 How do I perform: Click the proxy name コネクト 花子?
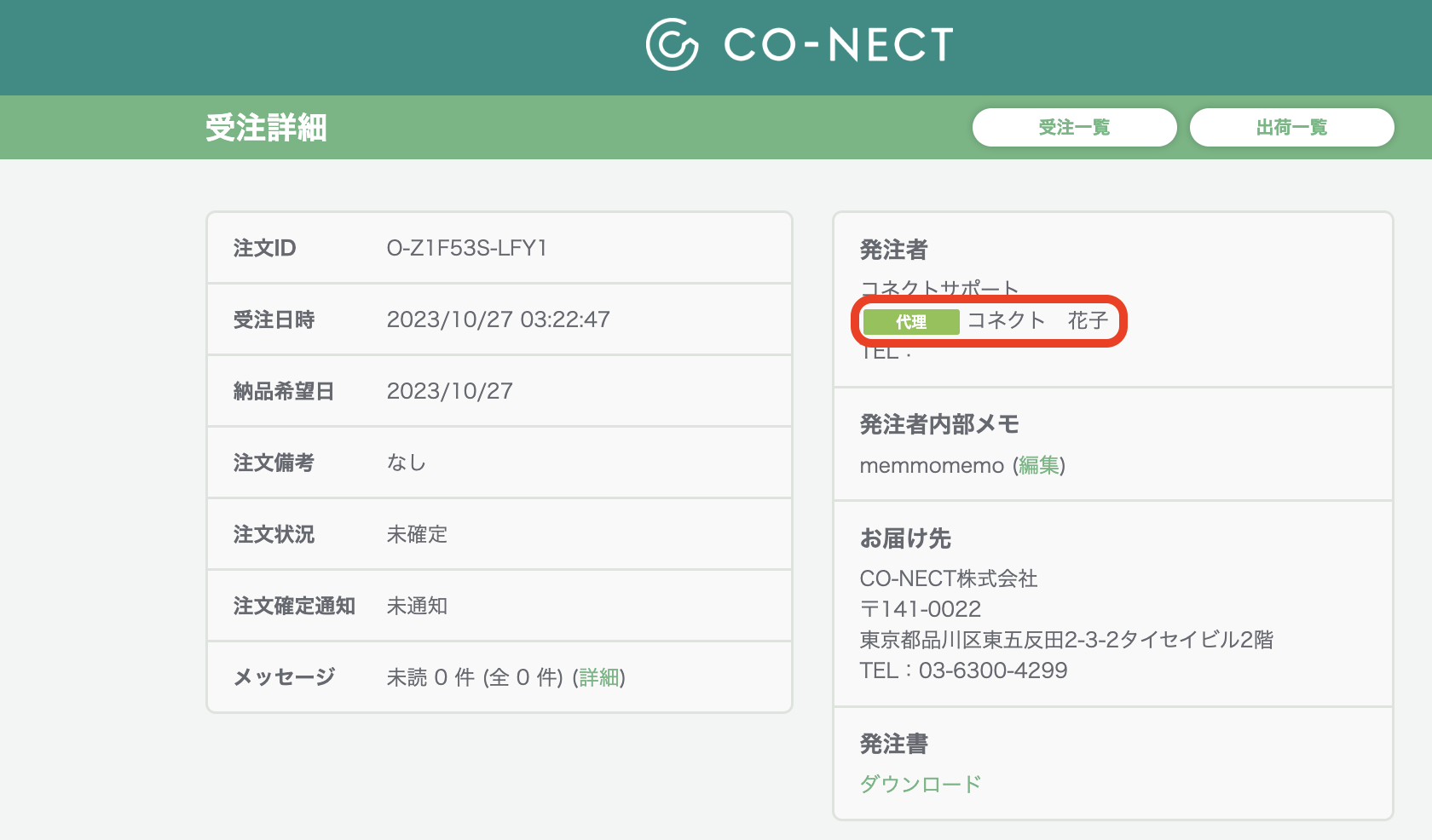(x=1037, y=320)
